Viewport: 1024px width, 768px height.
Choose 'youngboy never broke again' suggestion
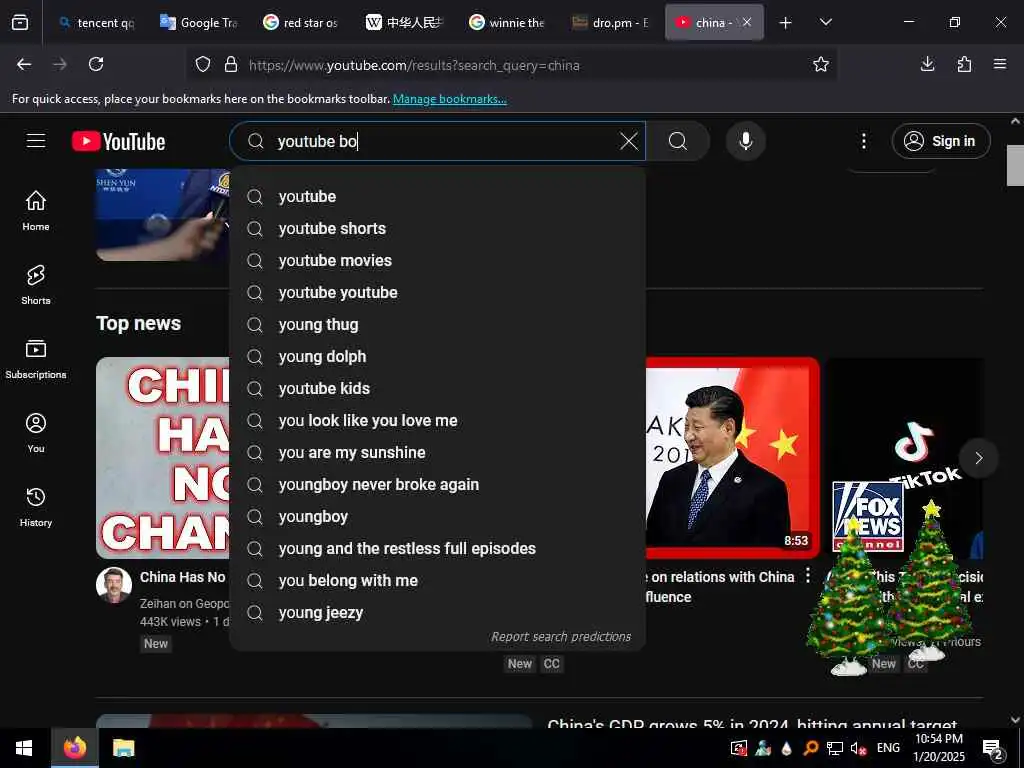tap(438, 485)
